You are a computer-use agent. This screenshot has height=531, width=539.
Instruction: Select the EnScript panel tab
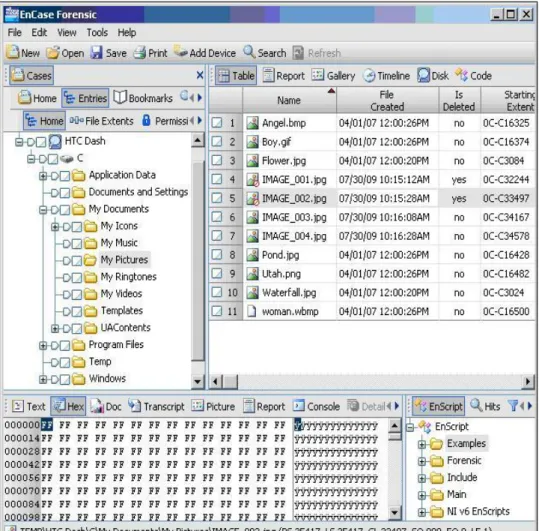point(439,407)
